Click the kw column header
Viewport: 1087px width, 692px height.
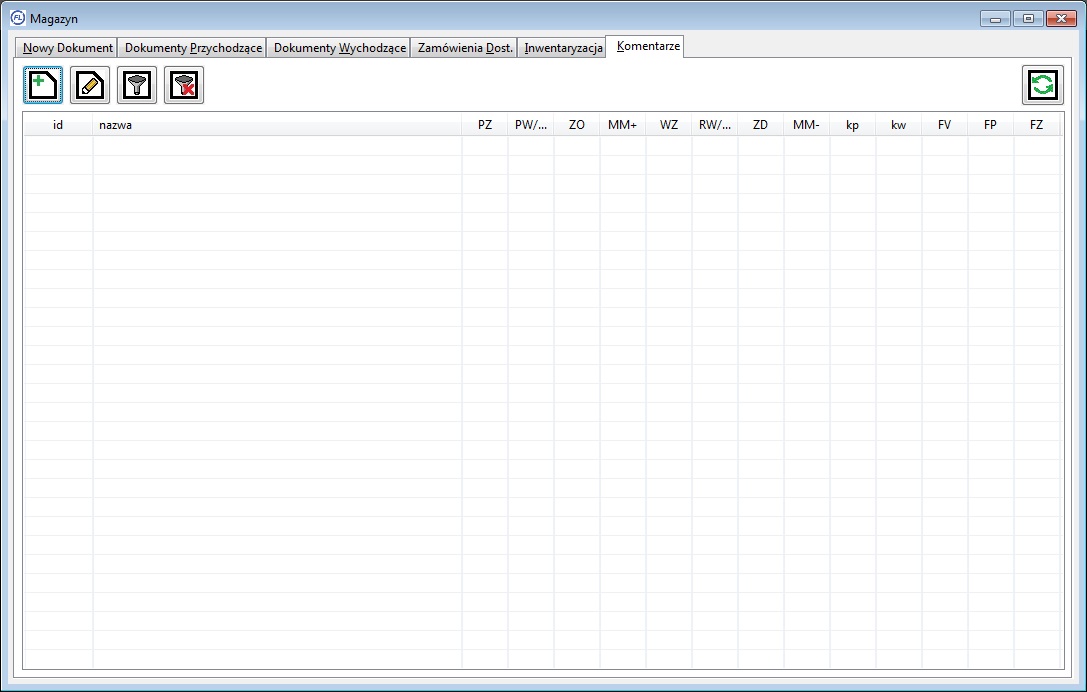coord(898,125)
